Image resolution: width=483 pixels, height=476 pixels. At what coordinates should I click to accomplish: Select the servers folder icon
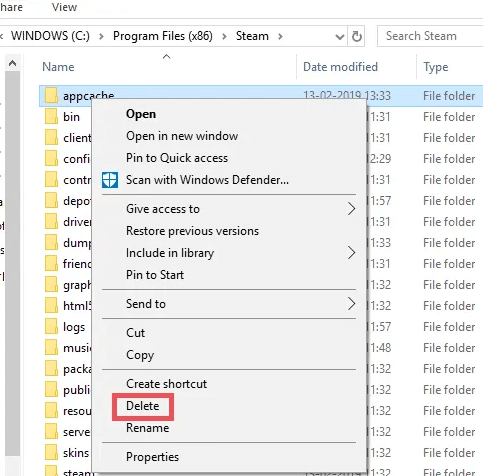point(51,432)
